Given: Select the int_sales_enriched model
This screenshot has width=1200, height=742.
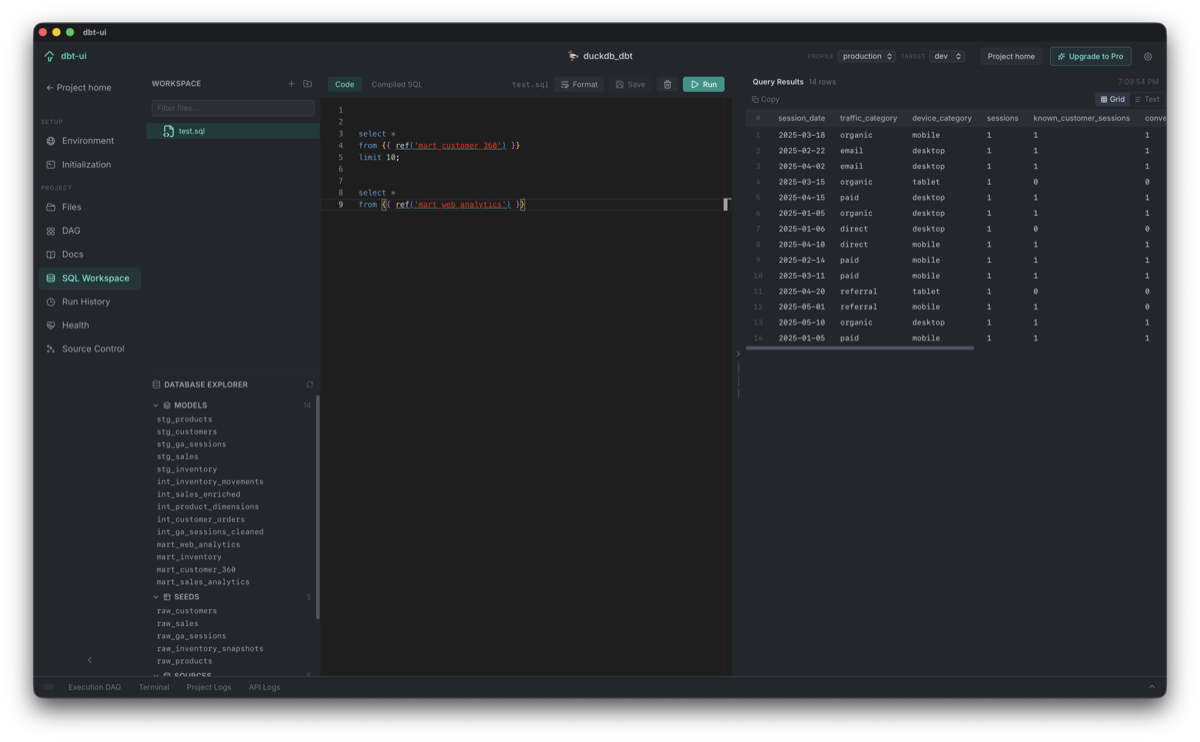Looking at the screenshot, I should coord(198,494).
